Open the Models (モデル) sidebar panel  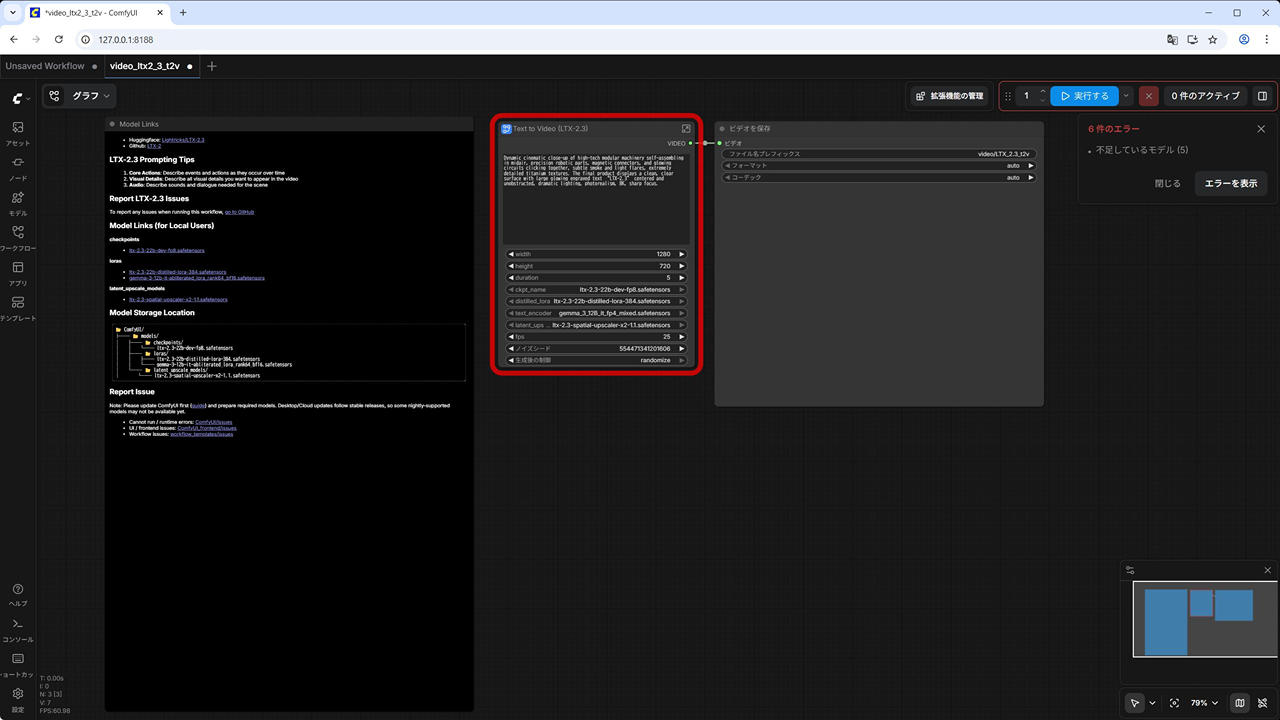point(18,202)
